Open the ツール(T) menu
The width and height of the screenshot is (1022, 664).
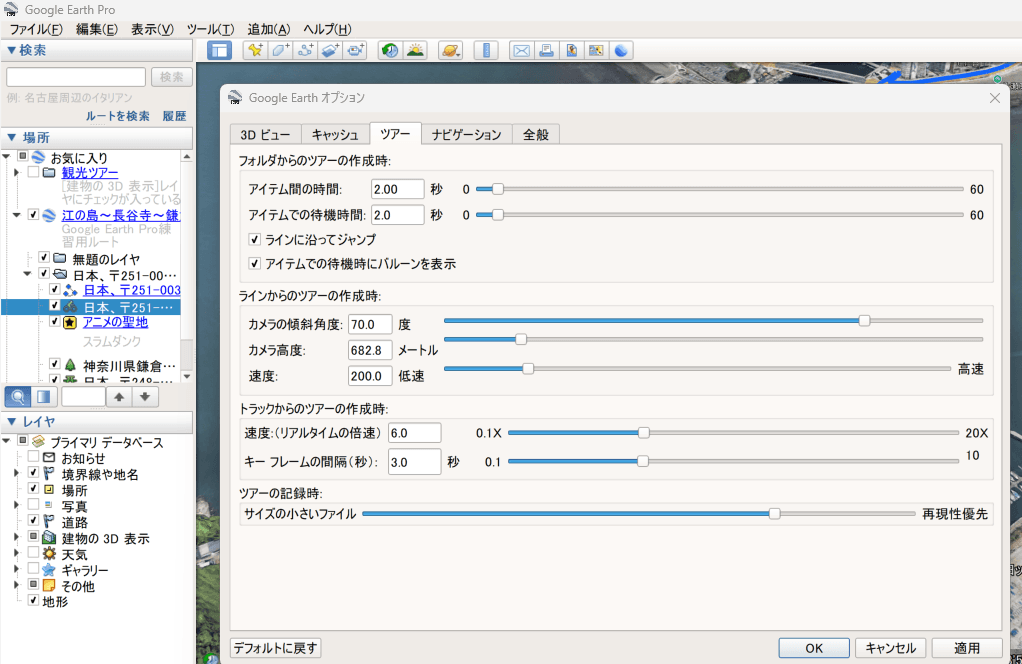[210, 29]
